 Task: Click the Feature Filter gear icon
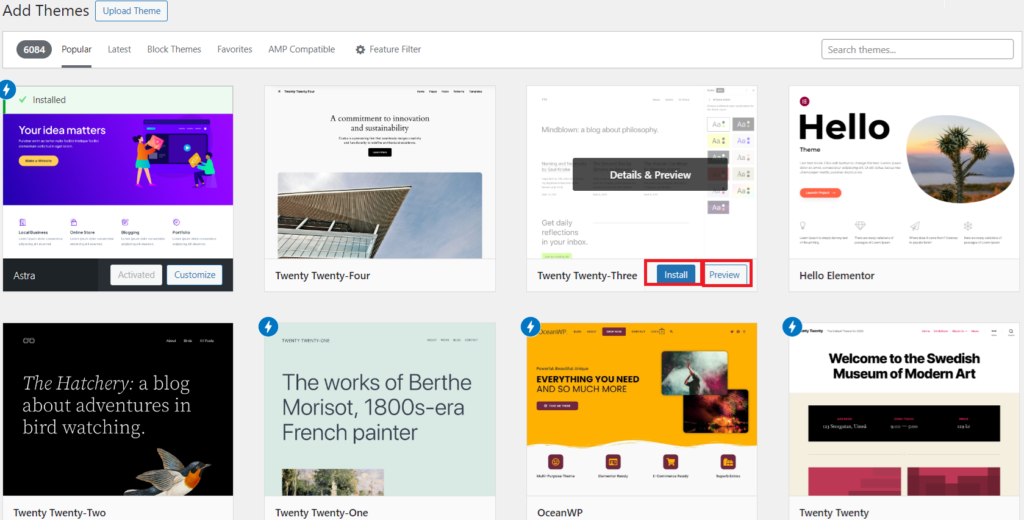pos(360,50)
